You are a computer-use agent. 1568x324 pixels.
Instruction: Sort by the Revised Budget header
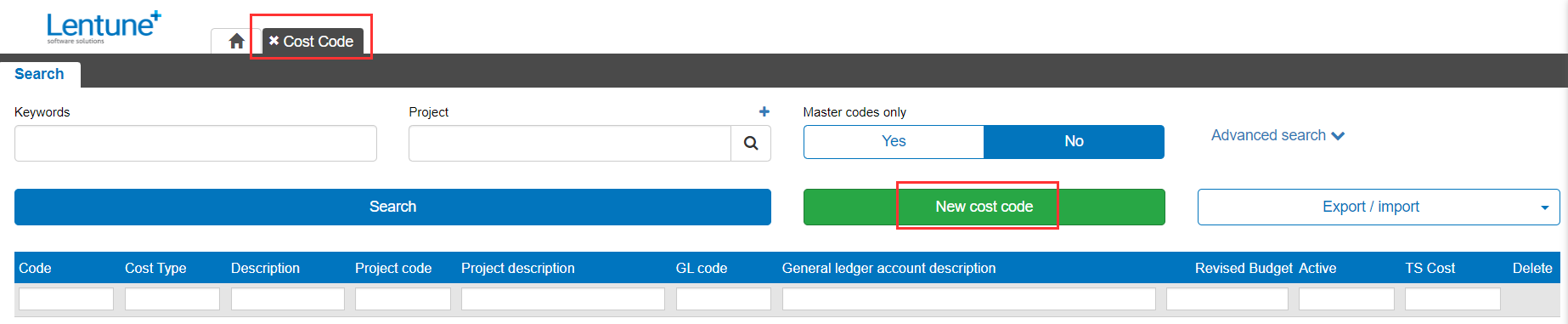pos(1244,268)
